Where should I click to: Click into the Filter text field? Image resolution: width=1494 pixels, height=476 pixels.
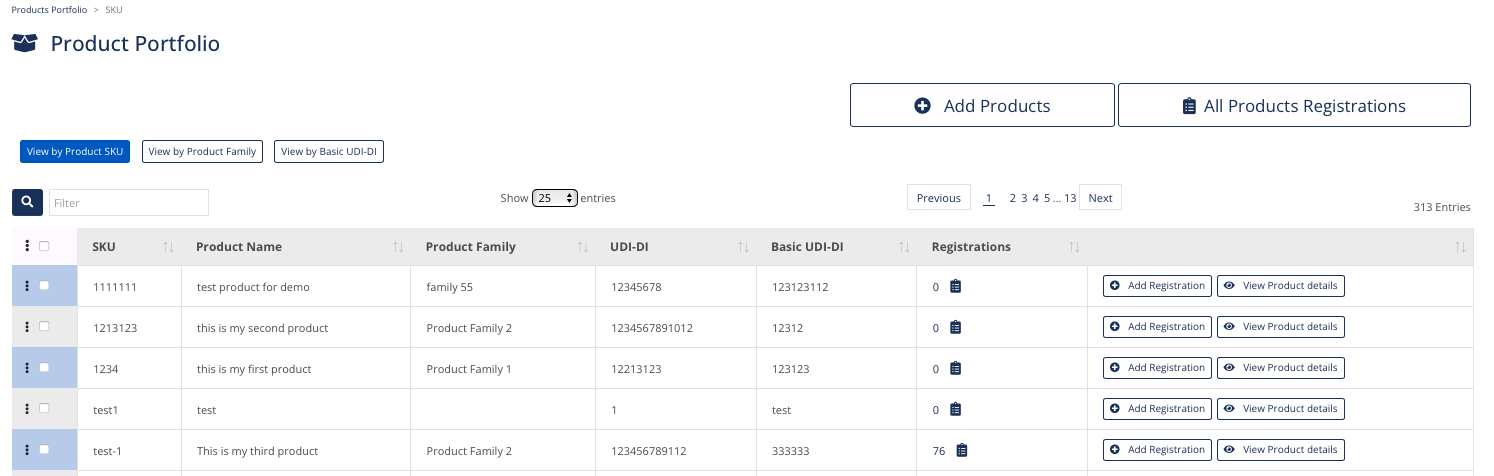coord(129,202)
